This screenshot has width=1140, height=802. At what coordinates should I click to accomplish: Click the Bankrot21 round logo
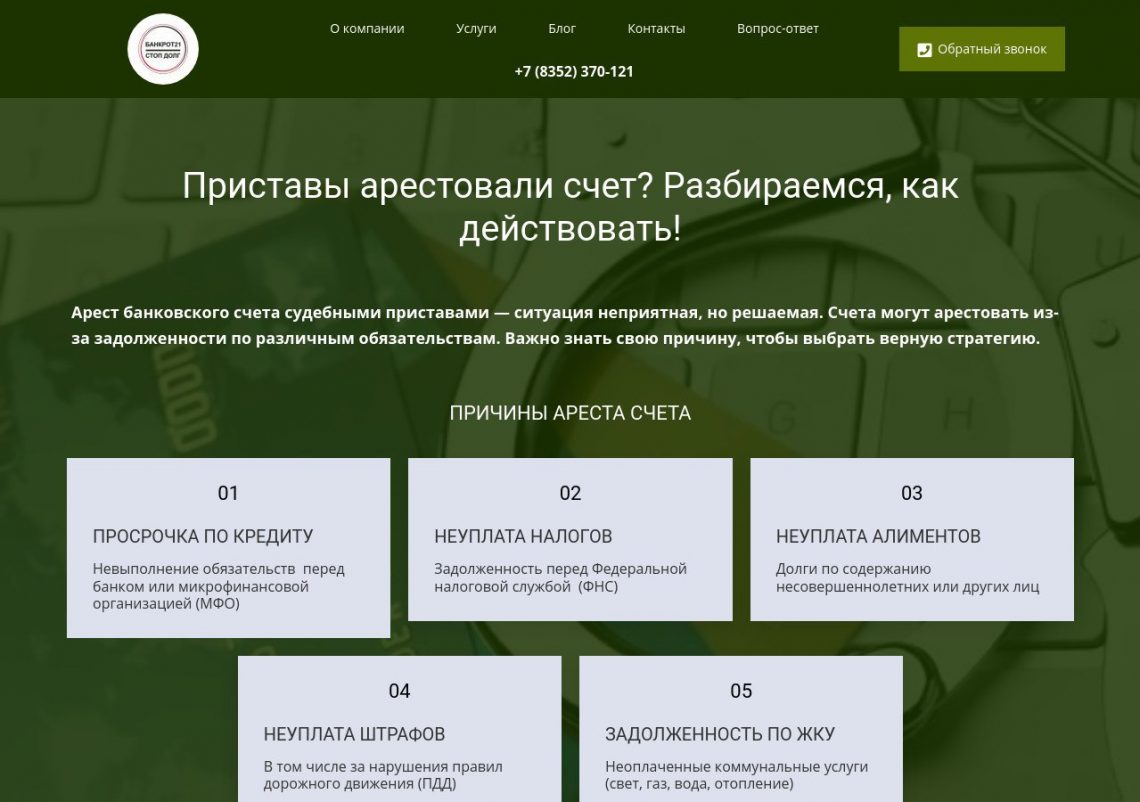(163, 49)
